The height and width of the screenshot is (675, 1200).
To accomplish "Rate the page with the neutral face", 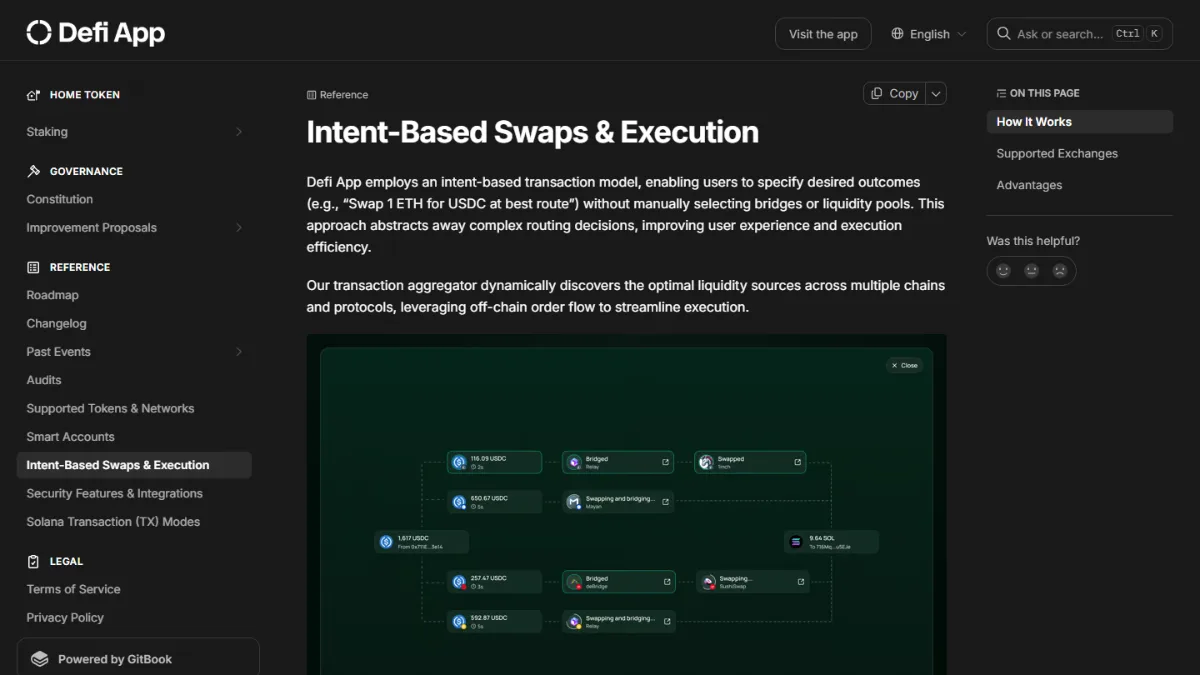I will click(1031, 271).
